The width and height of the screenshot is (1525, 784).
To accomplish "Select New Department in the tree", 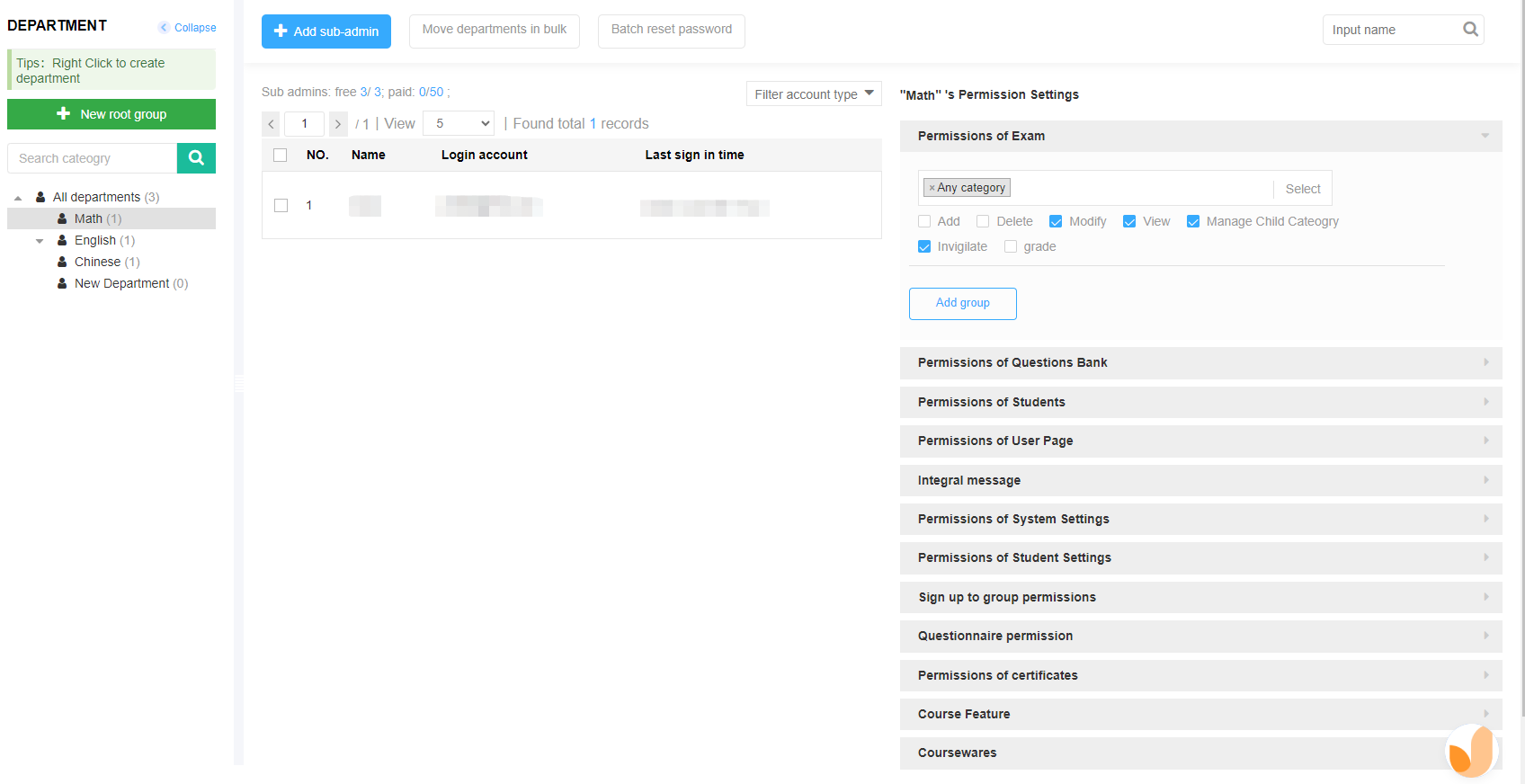I will [121, 283].
